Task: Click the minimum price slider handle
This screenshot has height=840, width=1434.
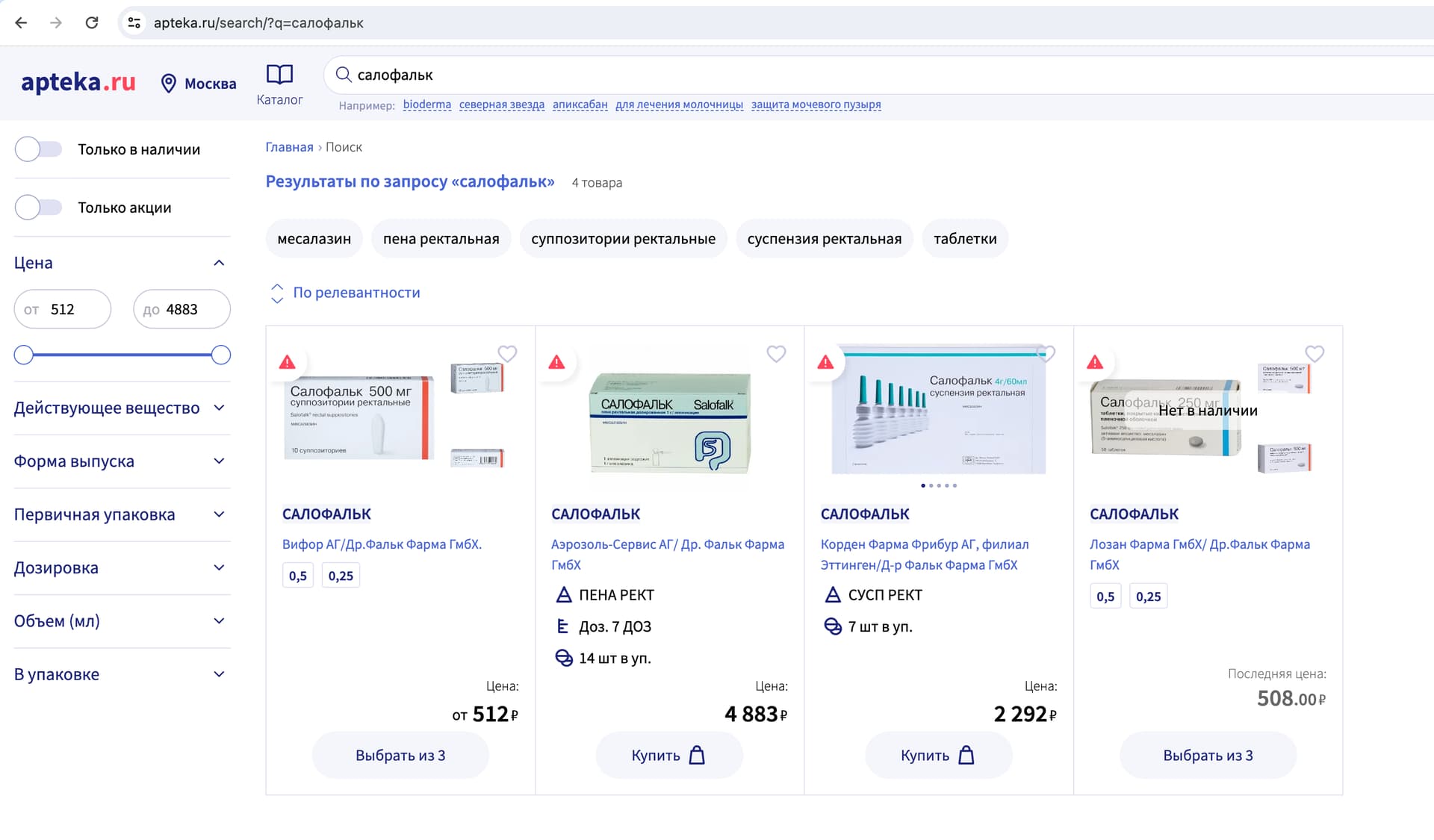Action: (24, 355)
